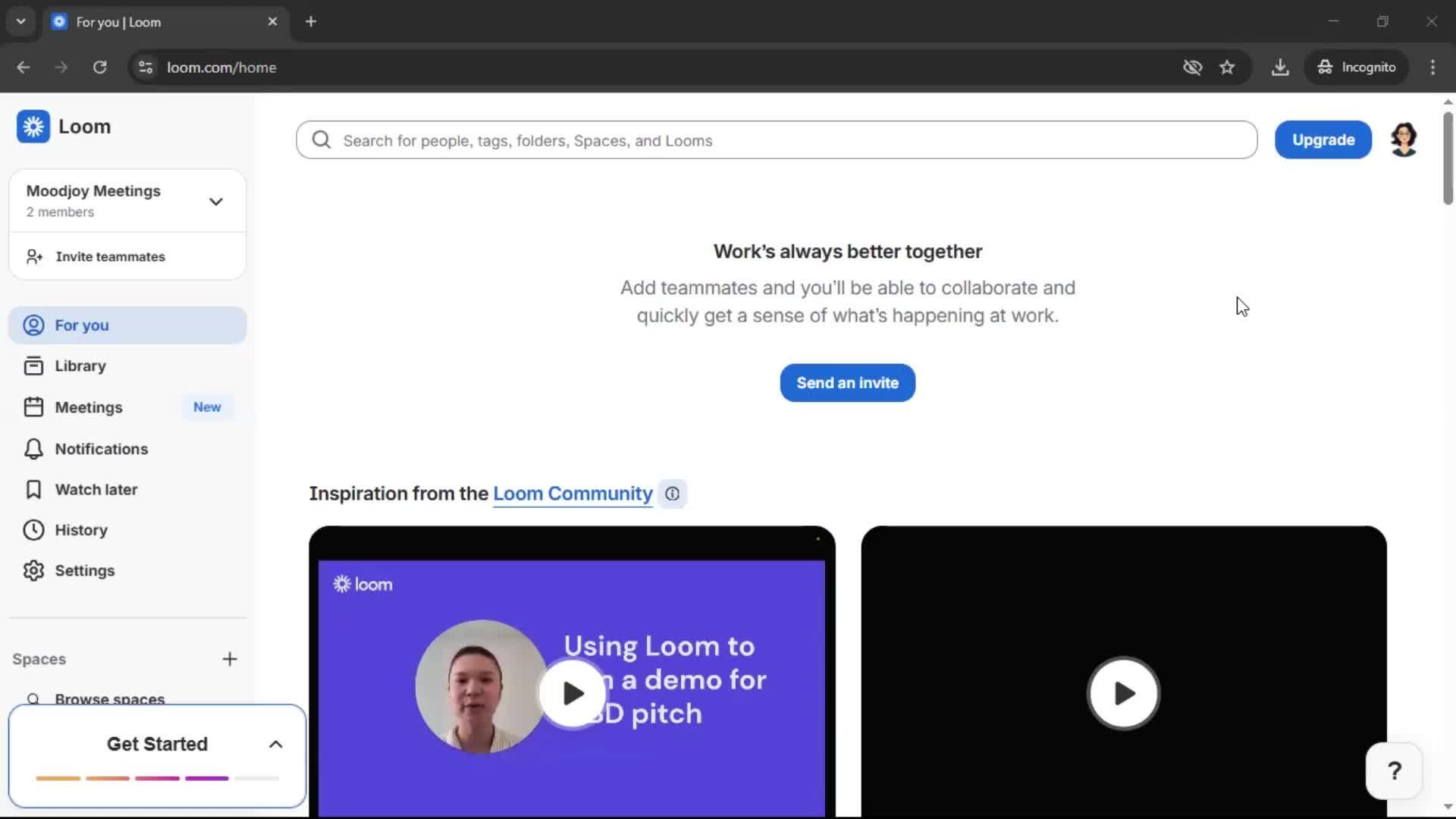The height and width of the screenshot is (819, 1456).
Task: Expand the Moodjoy Meetings workspace dropdown
Action: 215,202
